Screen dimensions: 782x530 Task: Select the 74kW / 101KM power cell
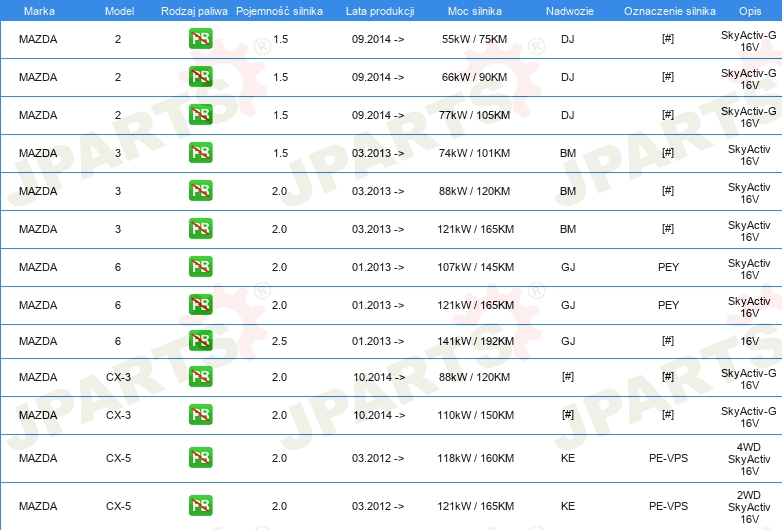474,153
